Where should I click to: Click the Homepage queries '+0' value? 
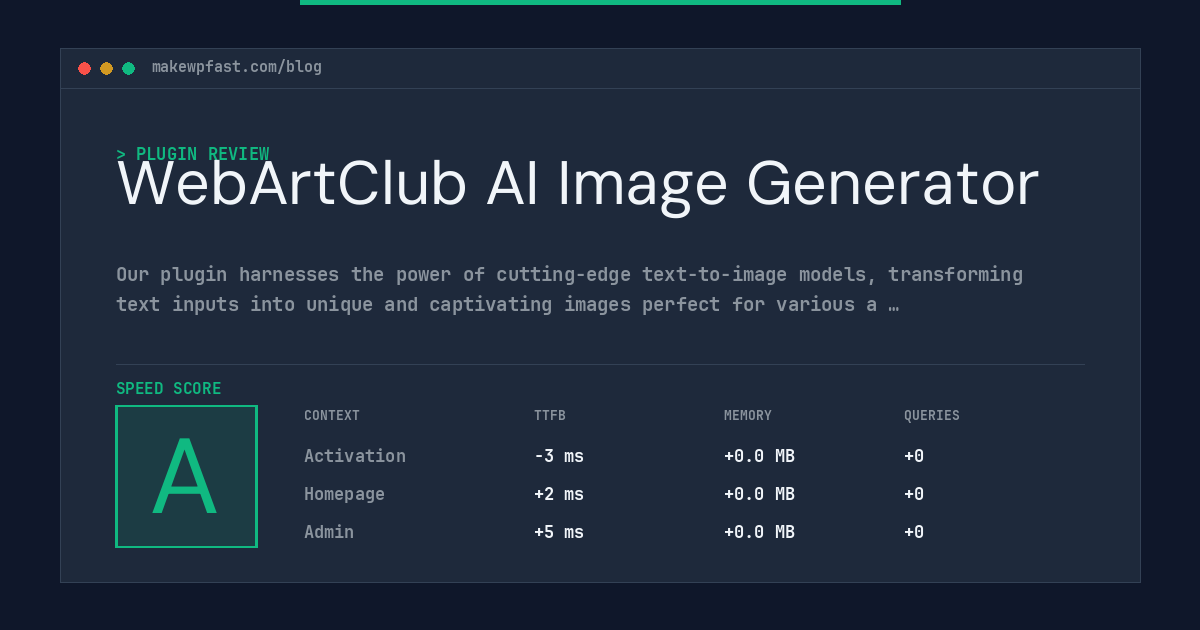pyautogui.click(x=914, y=494)
